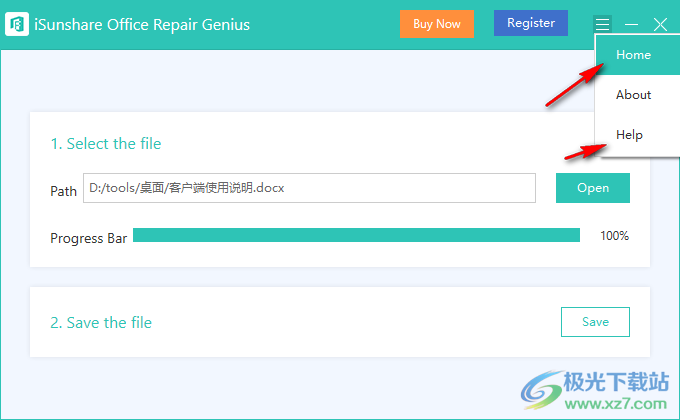Select Home from the dropdown menu
This screenshot has height=420, width=680.
pos(638,55)
